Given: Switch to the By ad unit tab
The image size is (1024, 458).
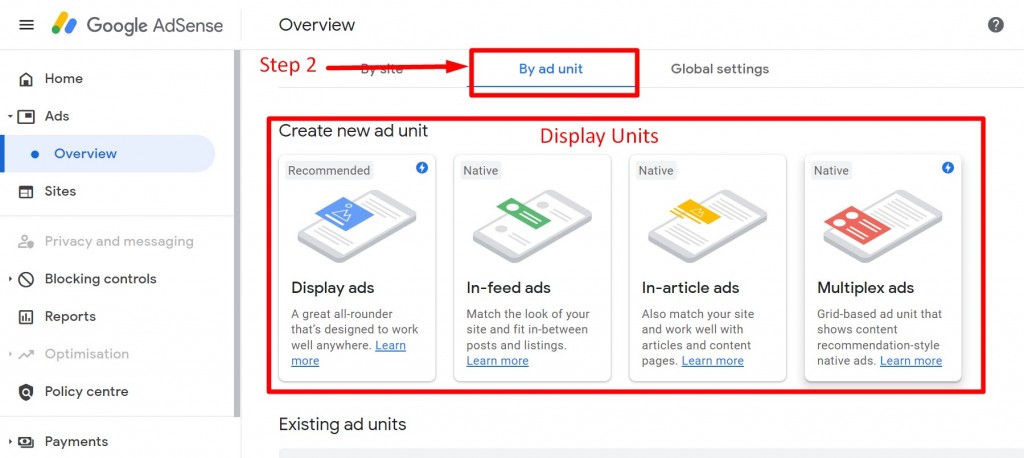Looking at the screenshot, I should tap(551, 69).
